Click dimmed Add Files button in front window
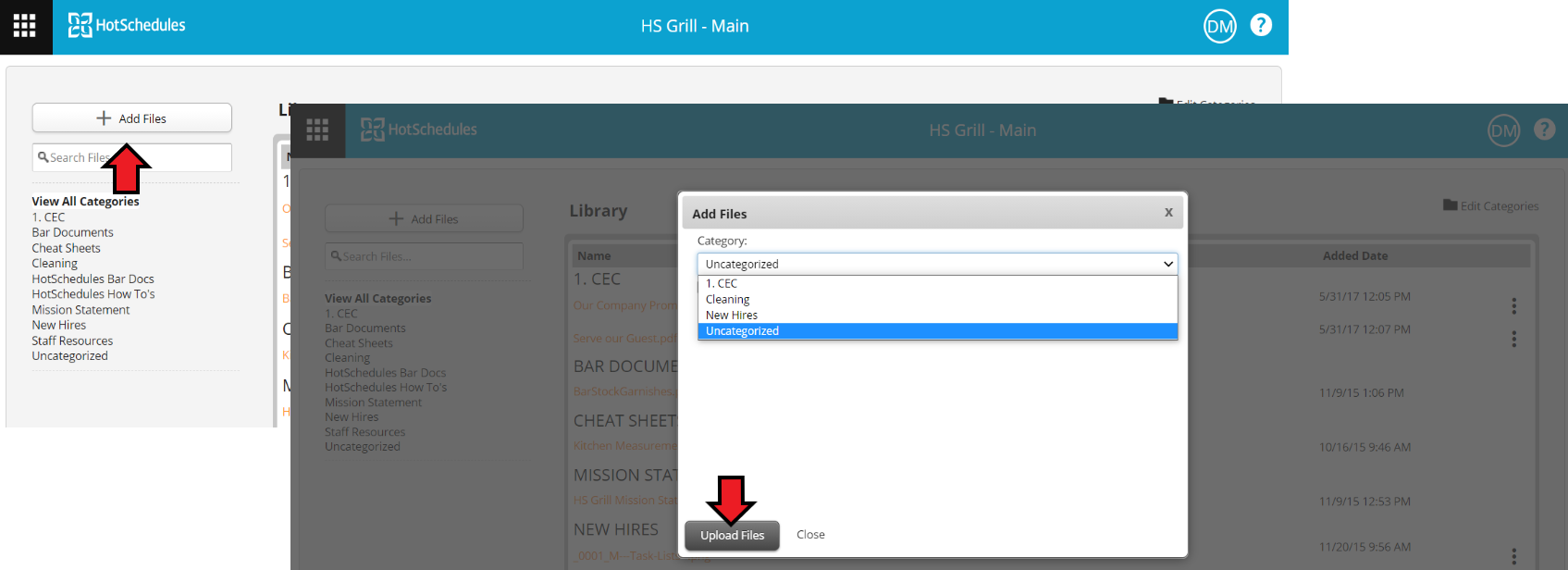This screenshot has width=1568, height=570. (424, 218)
